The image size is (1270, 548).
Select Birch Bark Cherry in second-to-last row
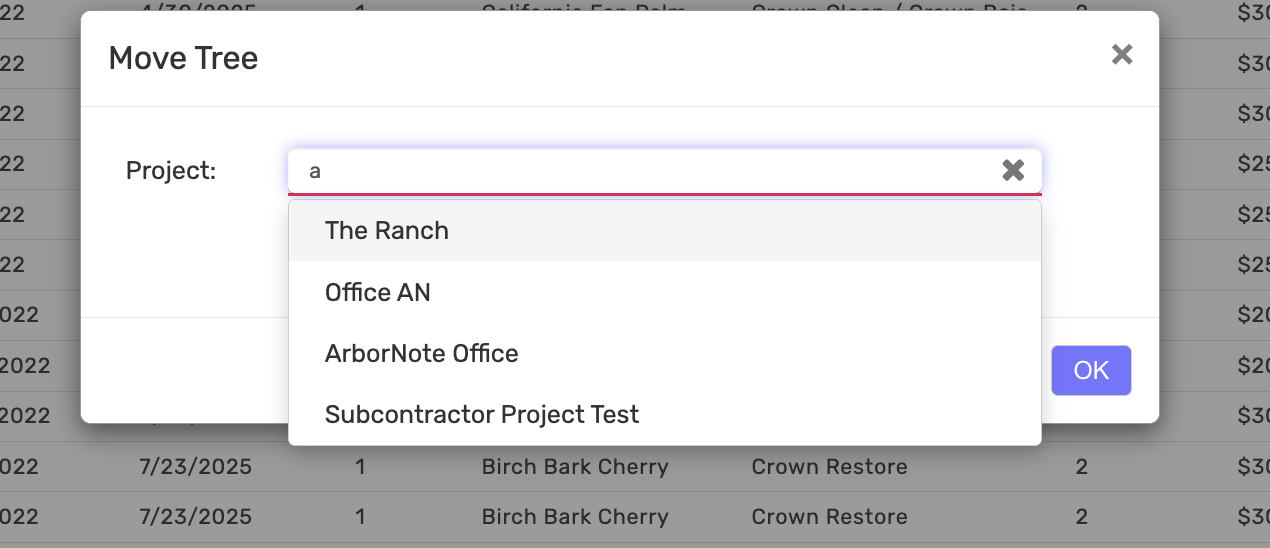tap(575, 467)
